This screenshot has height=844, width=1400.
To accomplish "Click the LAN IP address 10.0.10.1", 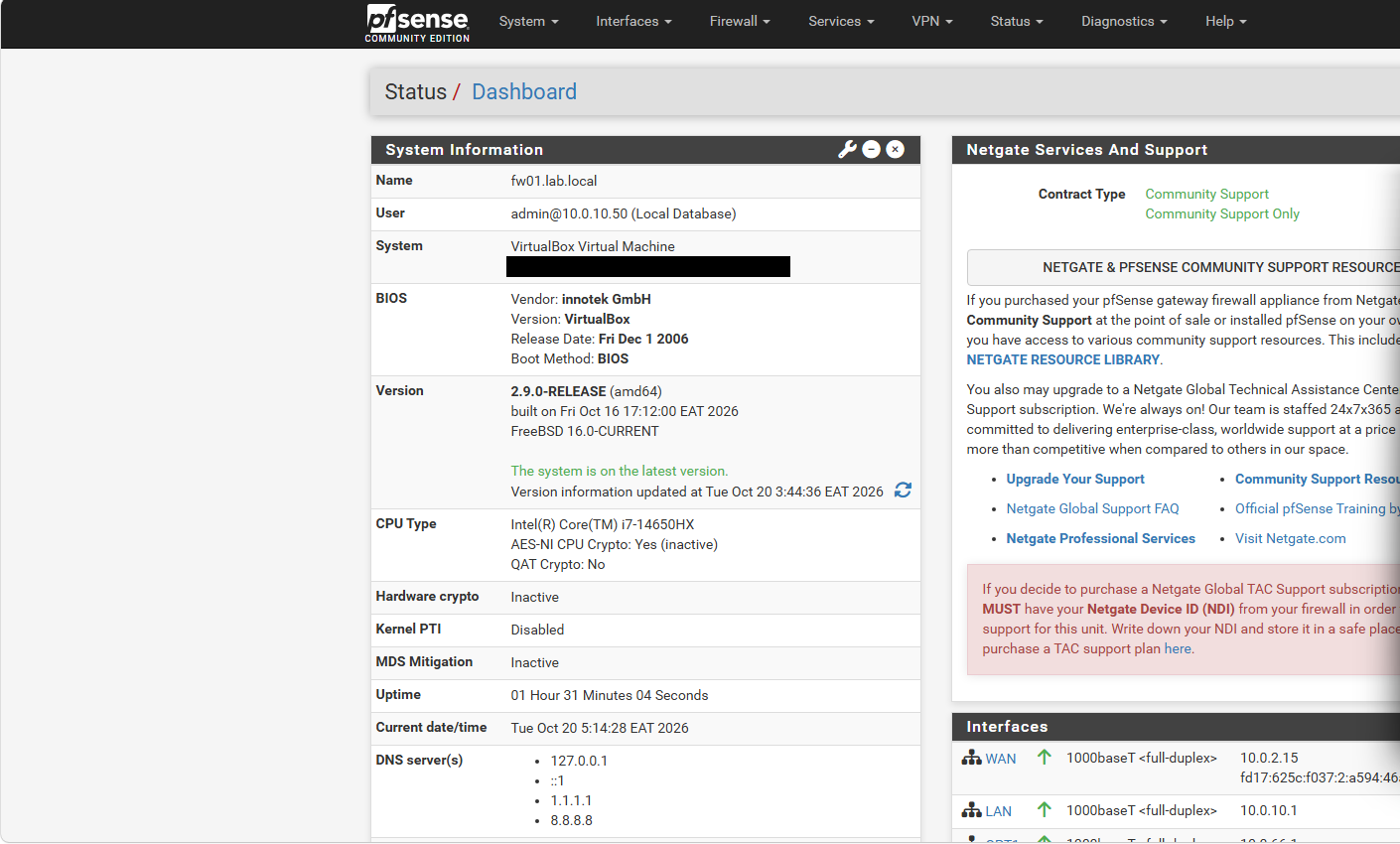I will coord(1269,810).
